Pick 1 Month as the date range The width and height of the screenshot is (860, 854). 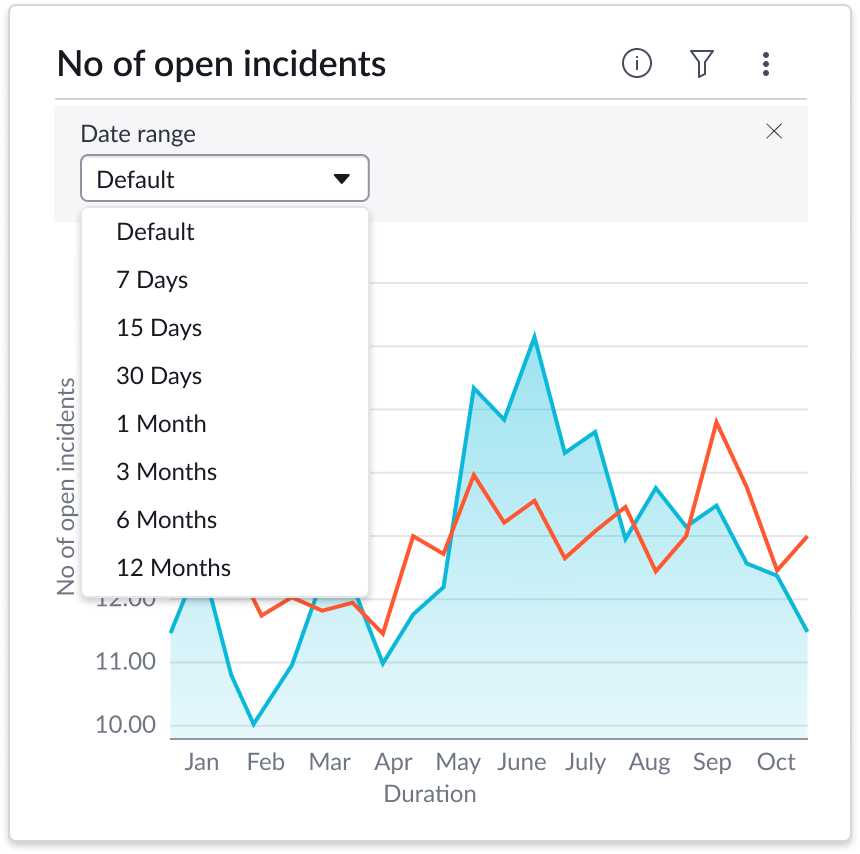pos(161,424)
